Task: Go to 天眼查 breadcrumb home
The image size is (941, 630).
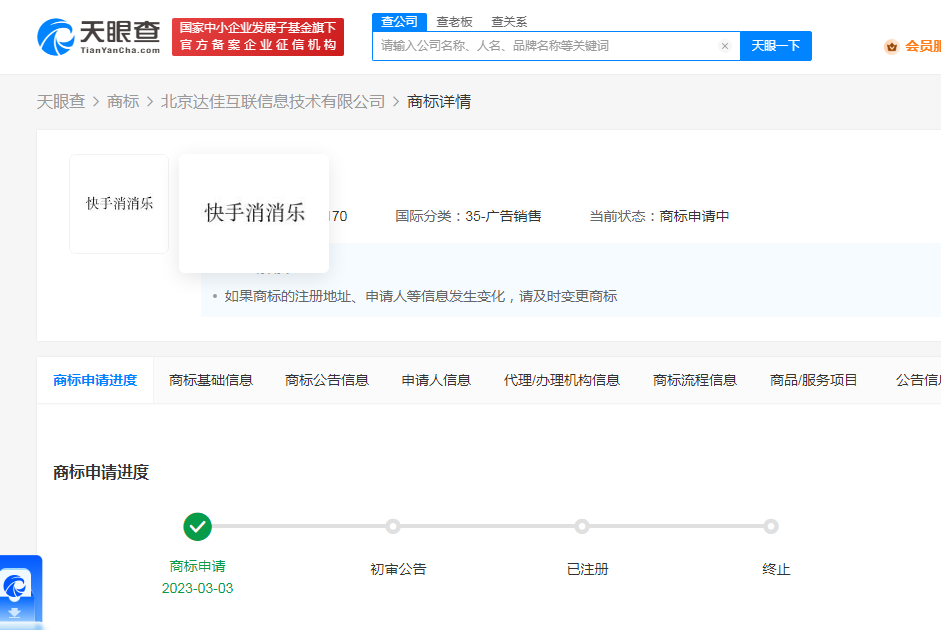Action: click(61, 101)
